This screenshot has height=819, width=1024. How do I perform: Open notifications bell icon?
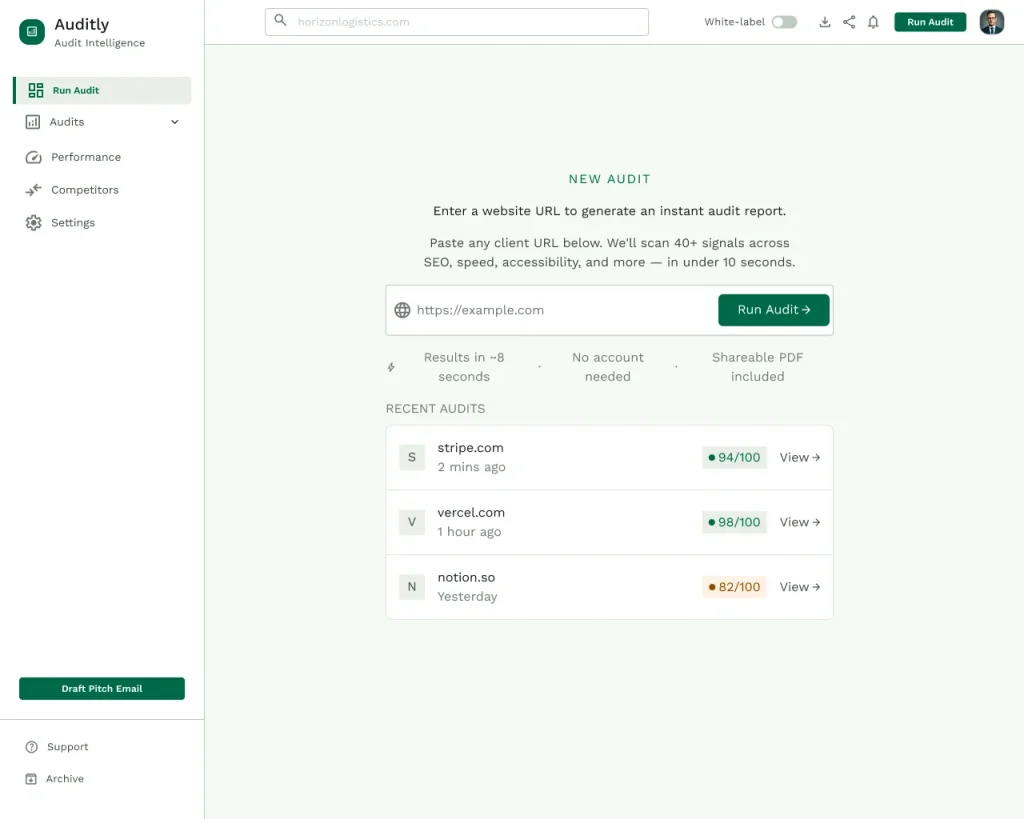pyautogui.click(x=873, y=22)
